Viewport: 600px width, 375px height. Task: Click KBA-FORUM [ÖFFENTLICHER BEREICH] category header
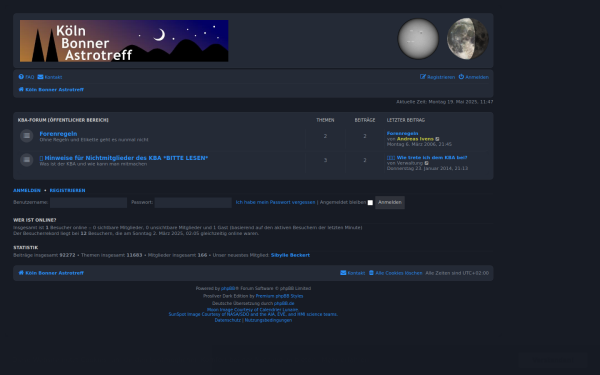coord(63,120)
